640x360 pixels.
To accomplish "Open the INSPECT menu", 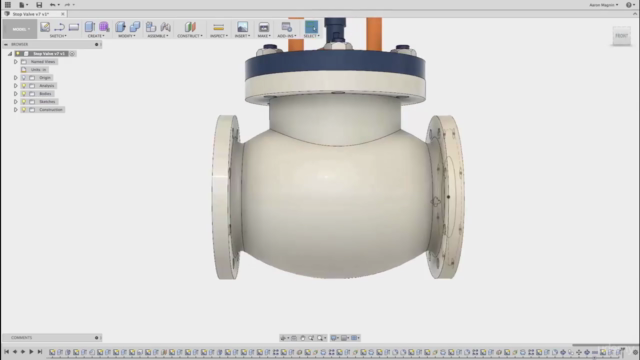I will point(219,36).
